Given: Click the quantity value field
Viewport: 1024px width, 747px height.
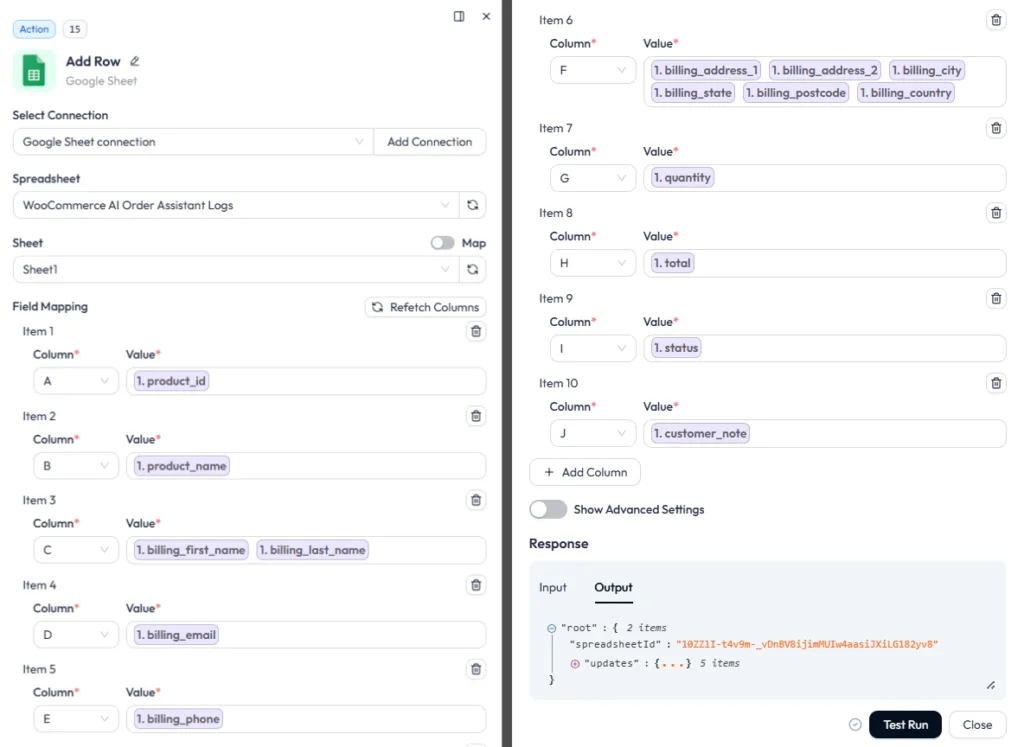Looking at the screenshot, I should coord(824,178).
